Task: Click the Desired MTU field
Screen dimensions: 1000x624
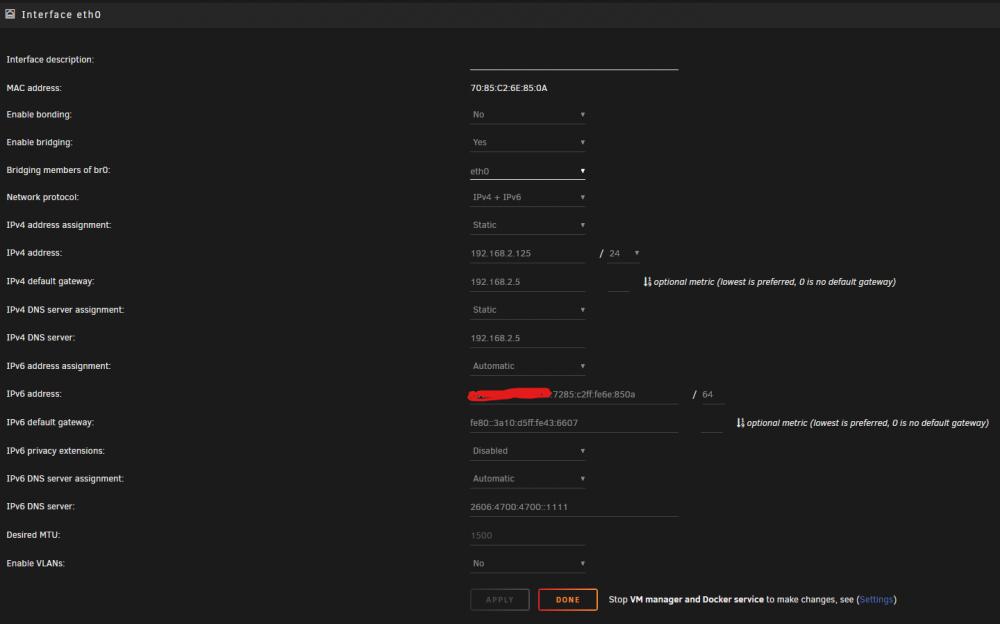Action: coord(527,536)
